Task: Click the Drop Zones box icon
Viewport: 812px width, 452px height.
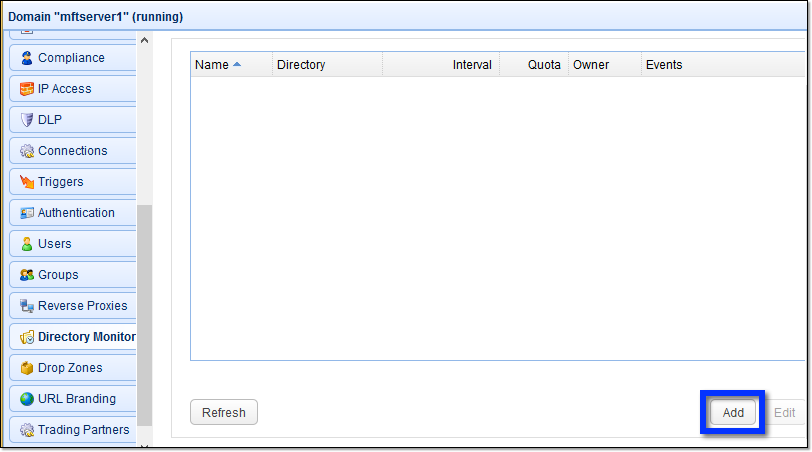Action: pyautogui.click(x=27, y=368)
